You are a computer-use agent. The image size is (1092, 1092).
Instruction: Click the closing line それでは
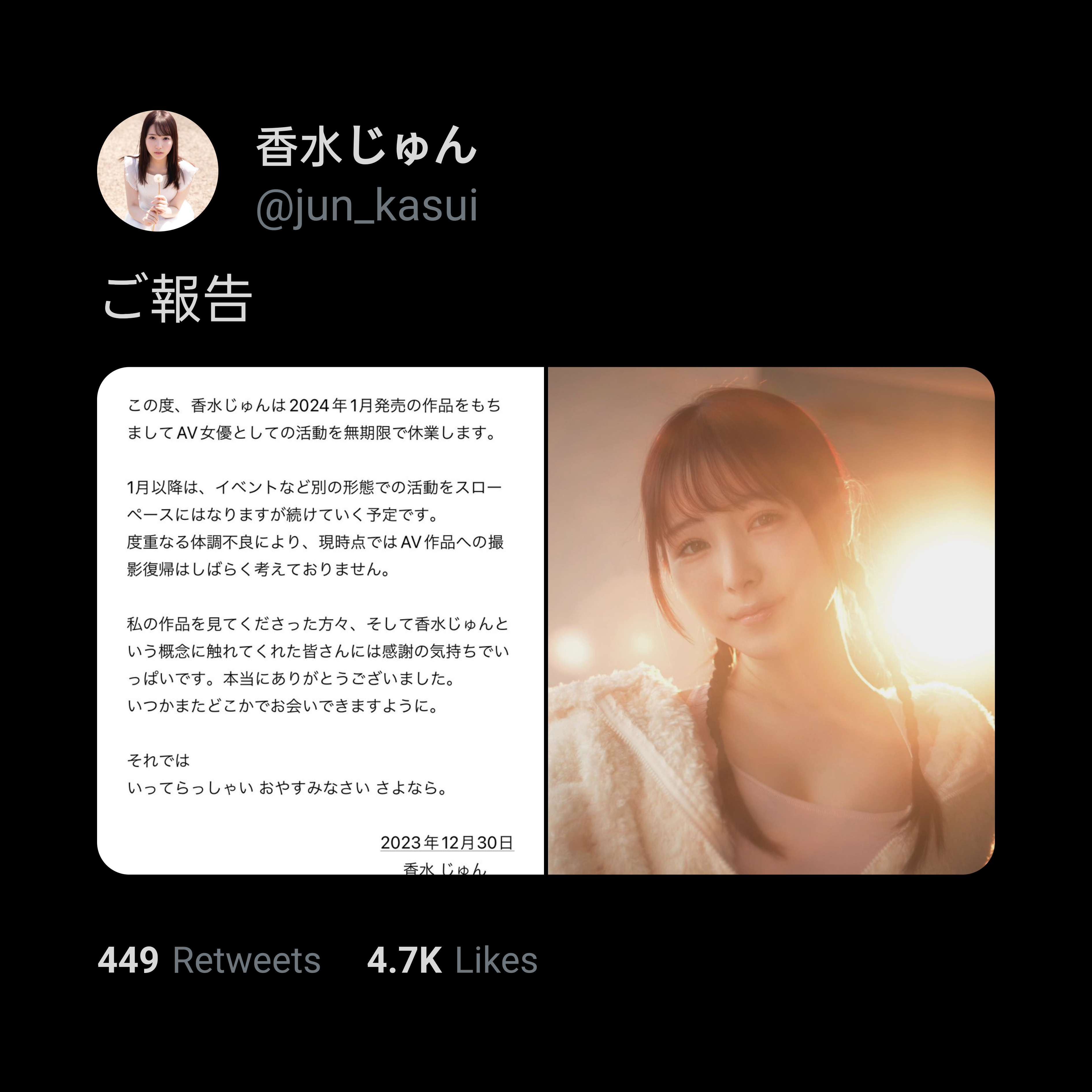coord(158,760)
